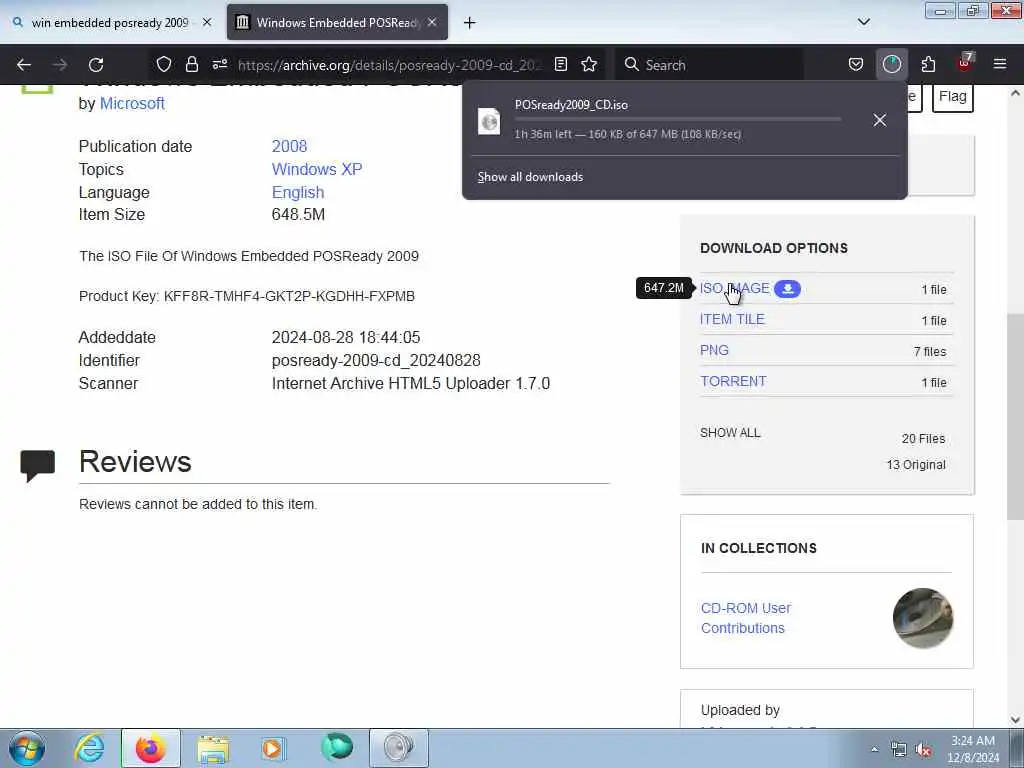Click the blue download icon beside ISO IMAGE
Viewport: 1024px width, 768px height.
[788, 289]
